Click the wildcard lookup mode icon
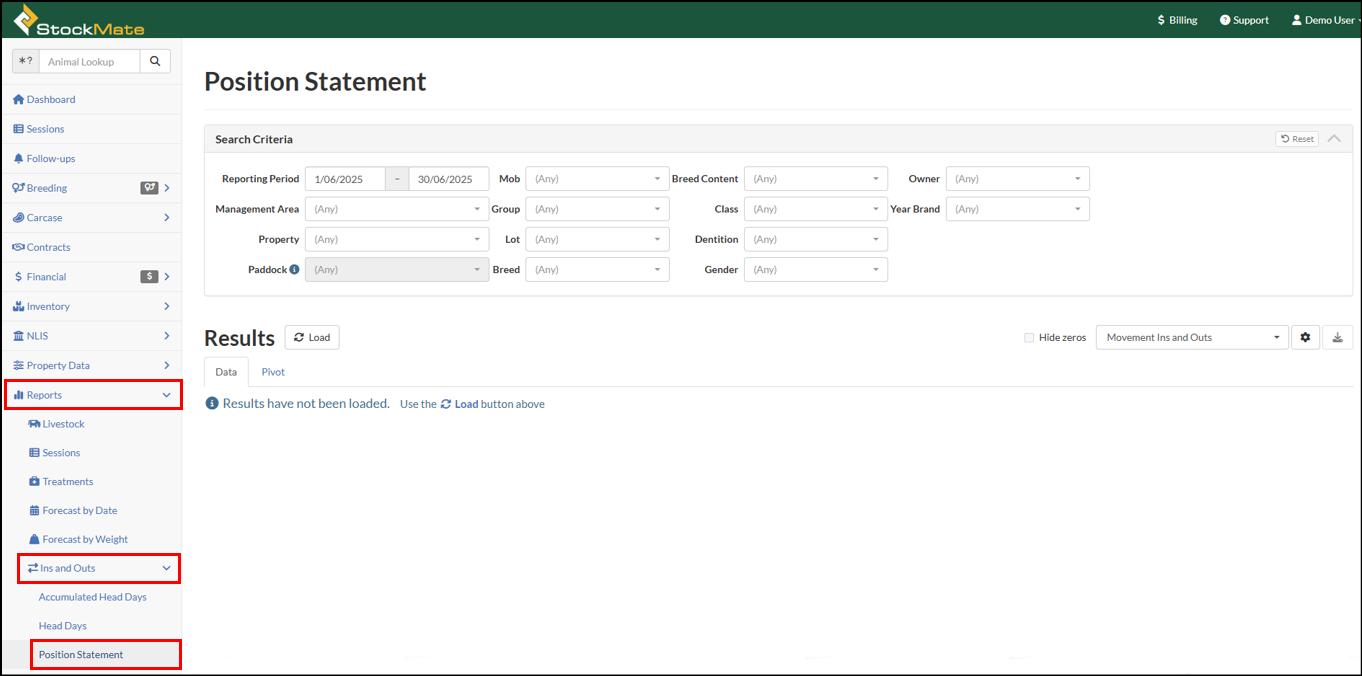1362x676 pixels. (26, 61)
